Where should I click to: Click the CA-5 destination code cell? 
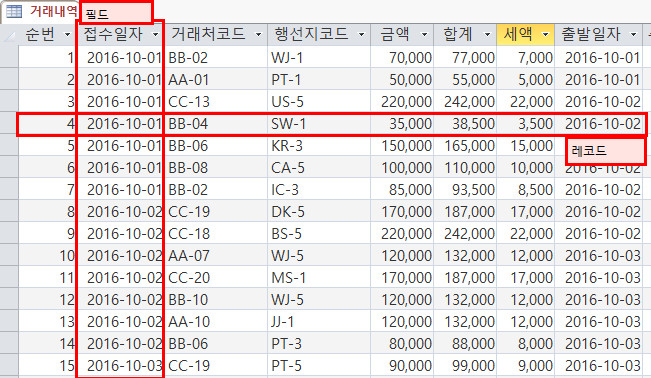click(319, 167)
